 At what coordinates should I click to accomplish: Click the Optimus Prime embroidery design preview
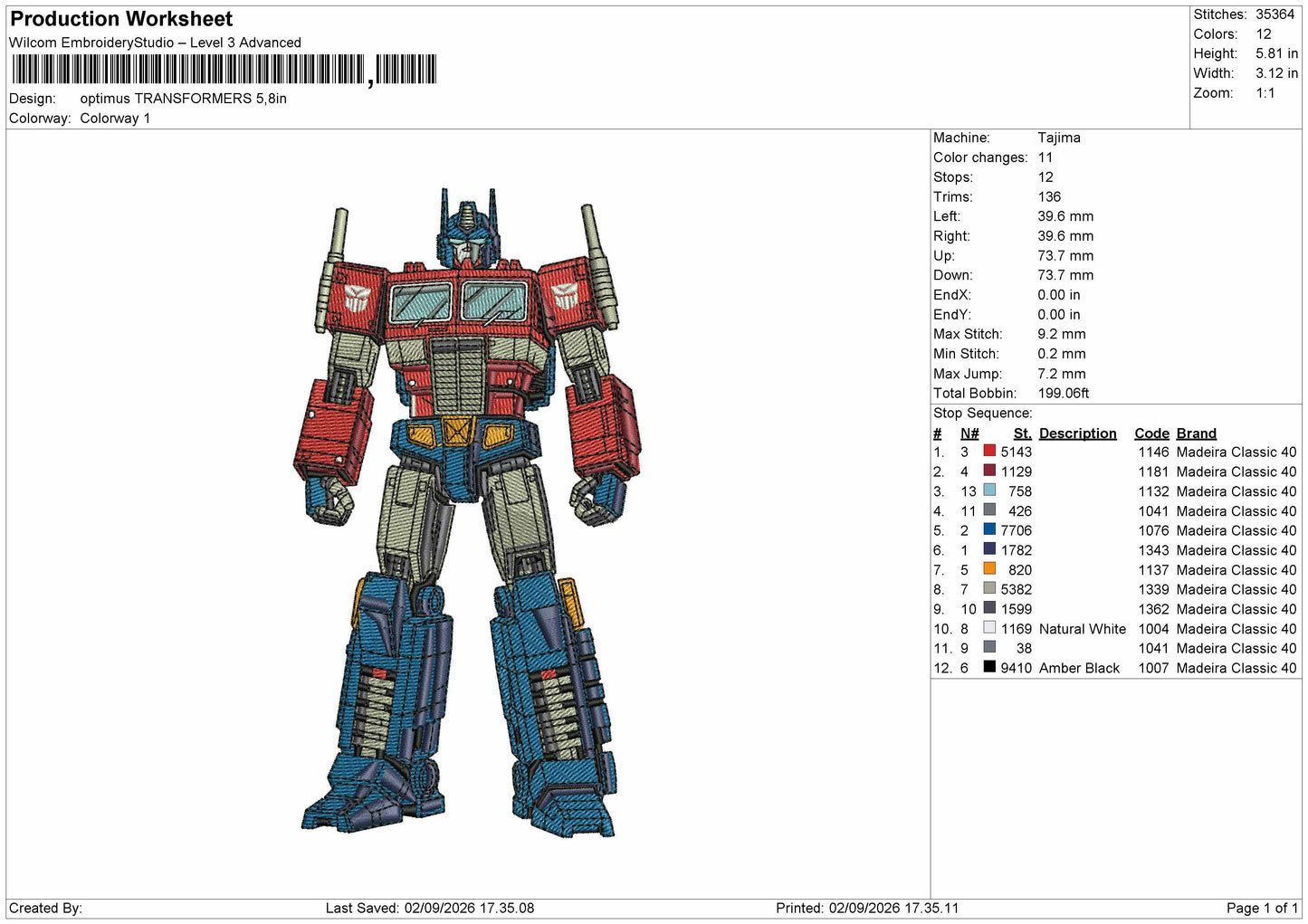(x=467, y=512)
